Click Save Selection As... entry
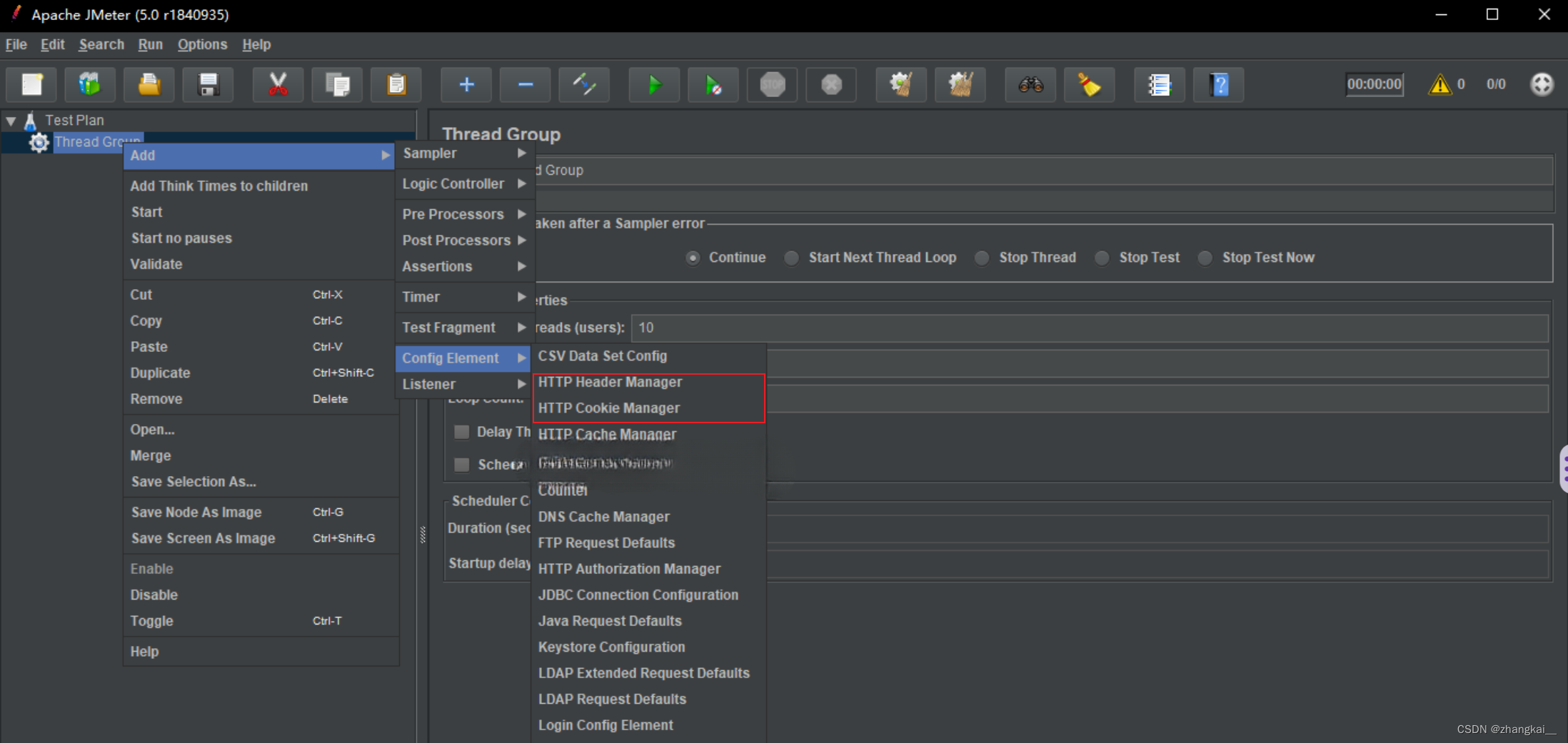 pyautogui.click(x=261, y=482)
